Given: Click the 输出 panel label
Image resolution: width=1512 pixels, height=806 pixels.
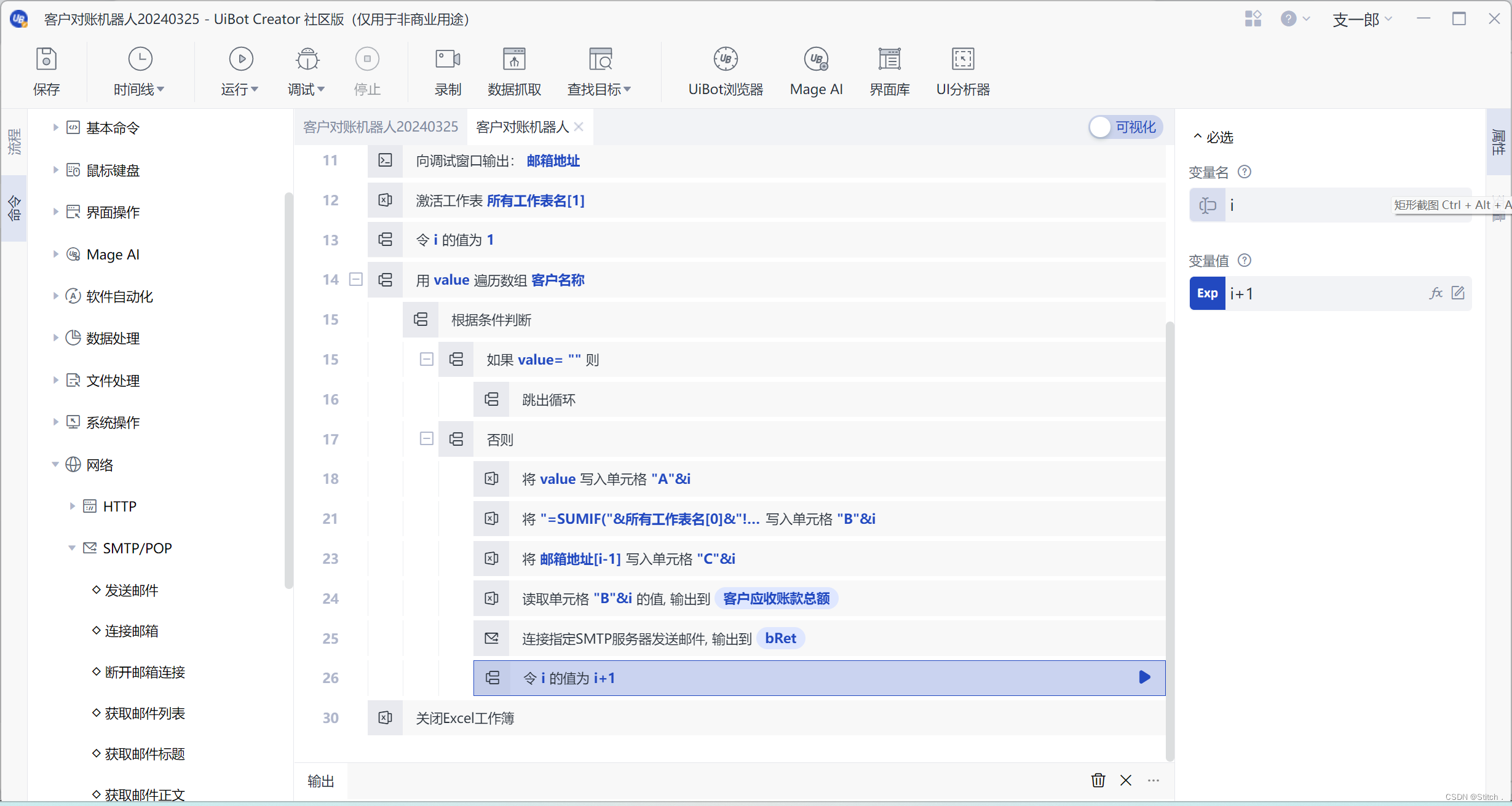Looking at the screenshot, I should point(321,781).
